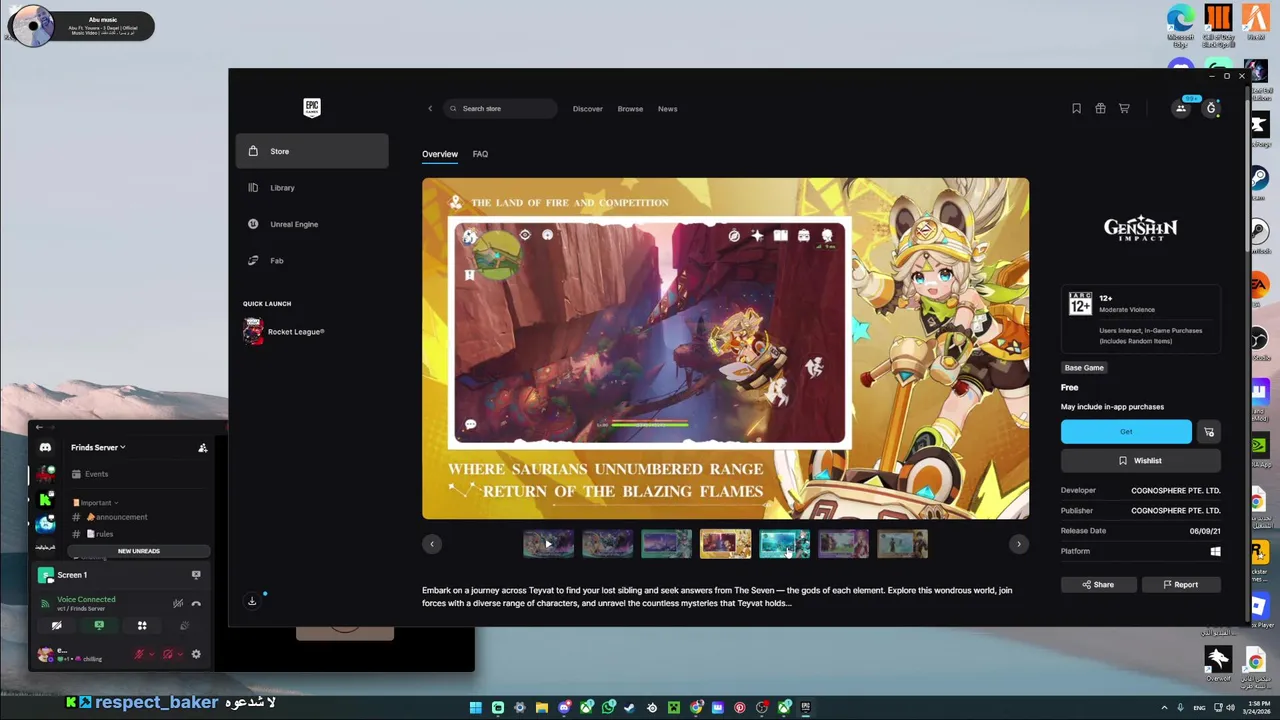Select the highlighted fourth carousel thumbnail
The height and width of the screenshot is (720, 1280).
click(x=725, y=544)
